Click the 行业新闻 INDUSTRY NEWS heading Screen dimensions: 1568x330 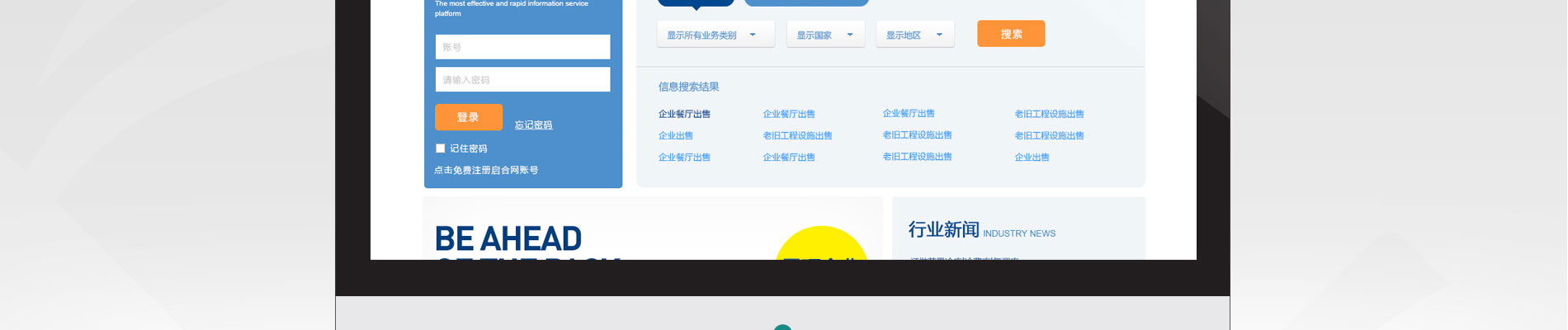[982, 230]
